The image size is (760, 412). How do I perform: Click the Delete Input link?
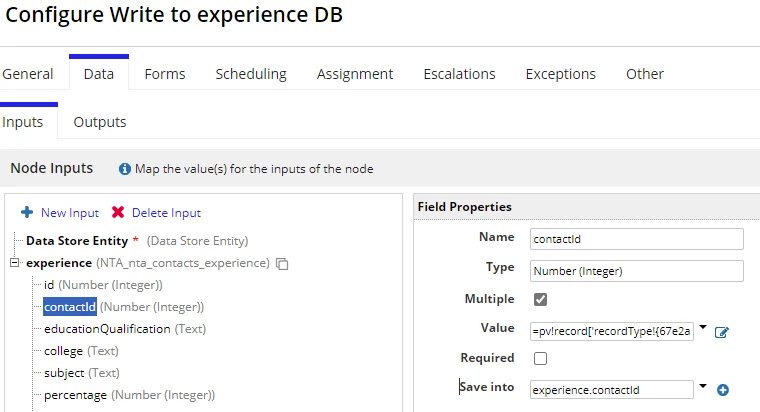[x=166, y=213]
